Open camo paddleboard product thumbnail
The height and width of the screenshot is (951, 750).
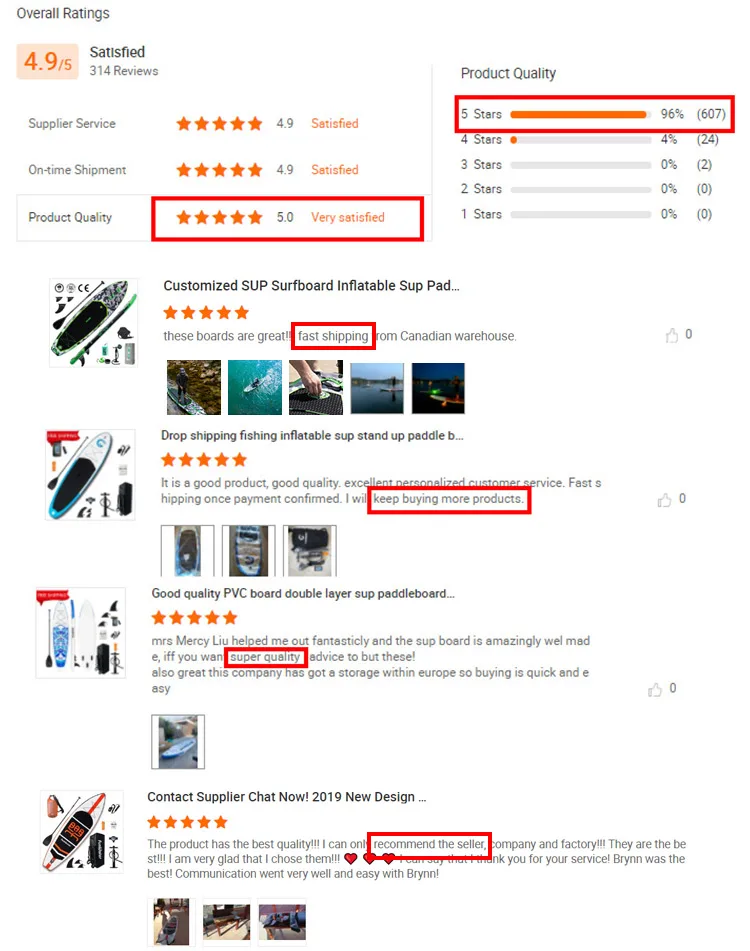click(x=93, y=323)
